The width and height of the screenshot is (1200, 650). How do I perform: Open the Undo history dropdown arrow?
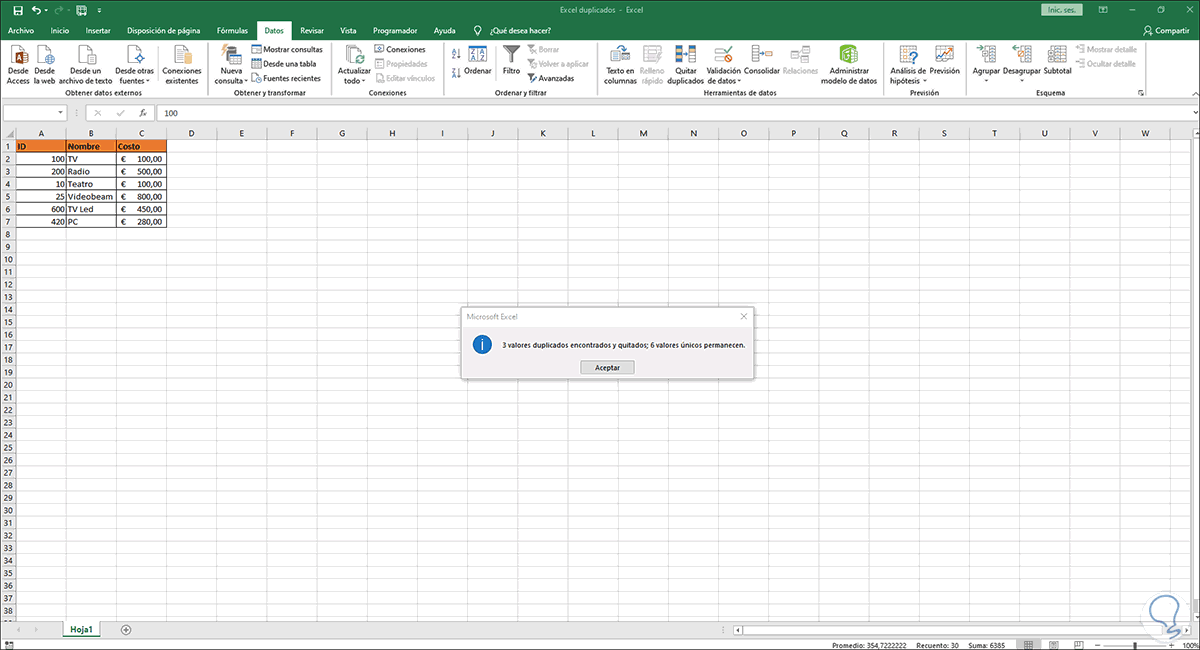[x=47, y=10]
